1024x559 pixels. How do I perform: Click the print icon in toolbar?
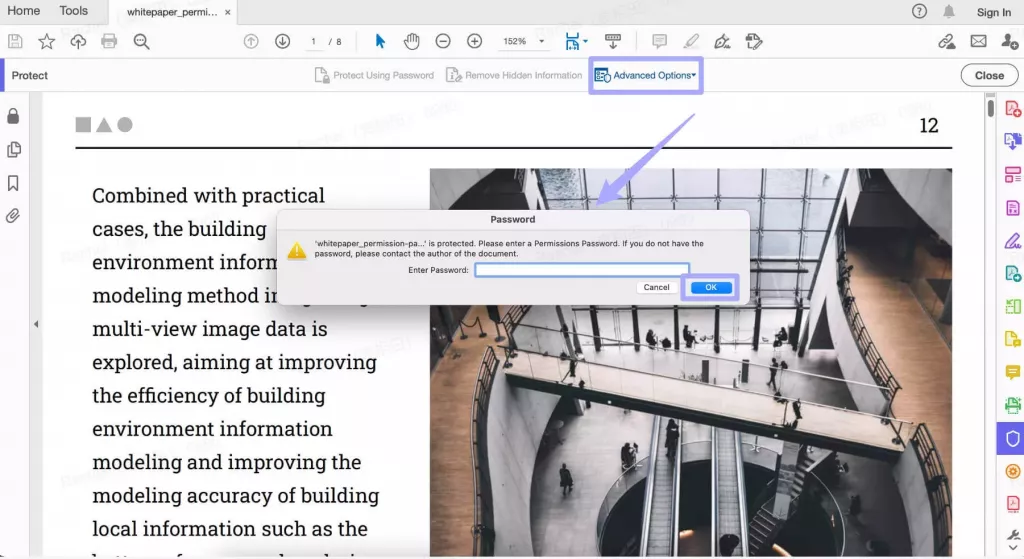point(109,41)
